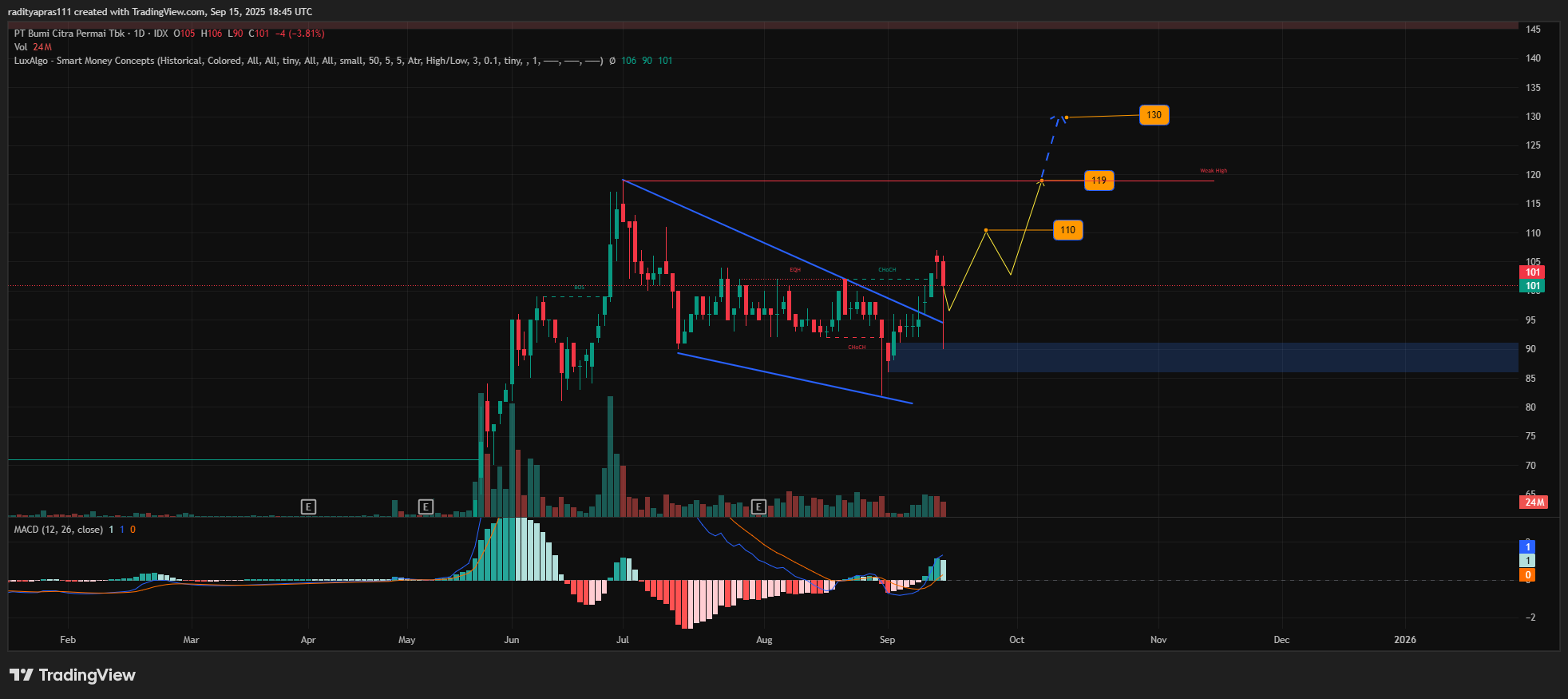Screen dimensions: 1568x699
Task: Select the MACD (12, 26, close) legend
Action: [x=58, y=530]
